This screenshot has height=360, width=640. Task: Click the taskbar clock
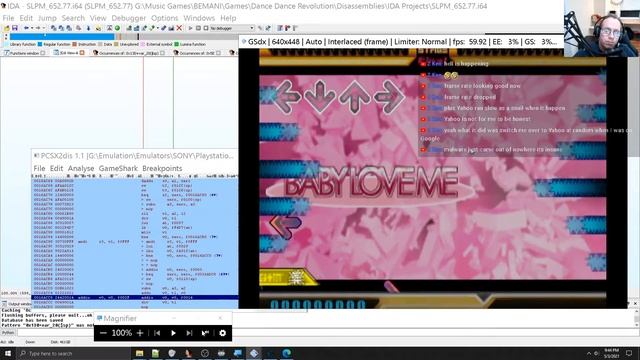click(611, 353)
